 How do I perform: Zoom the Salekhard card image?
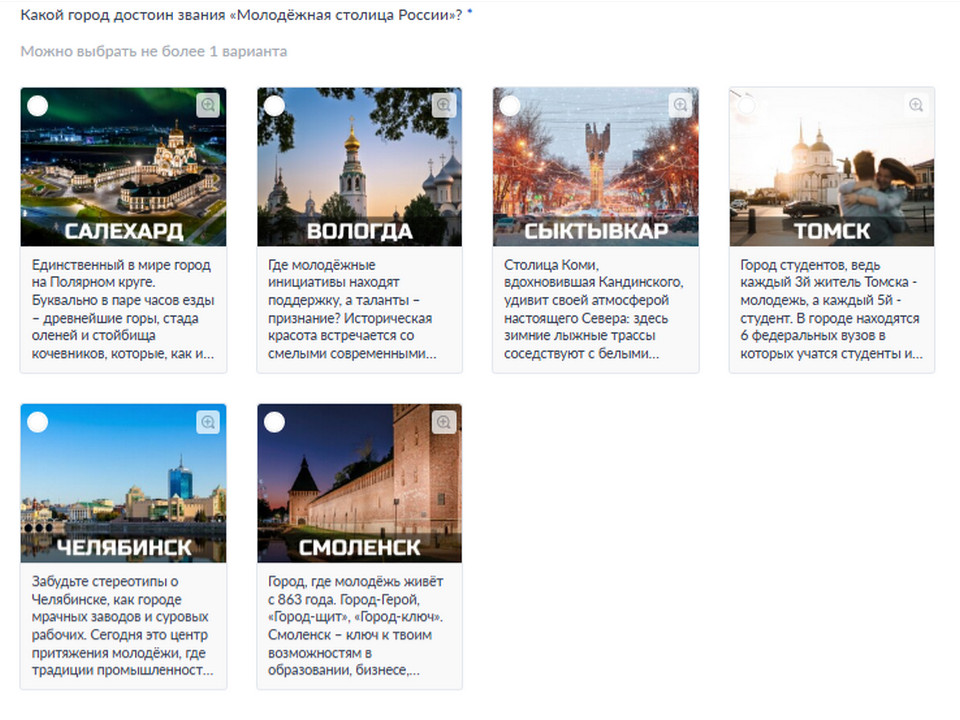point(208,105)
